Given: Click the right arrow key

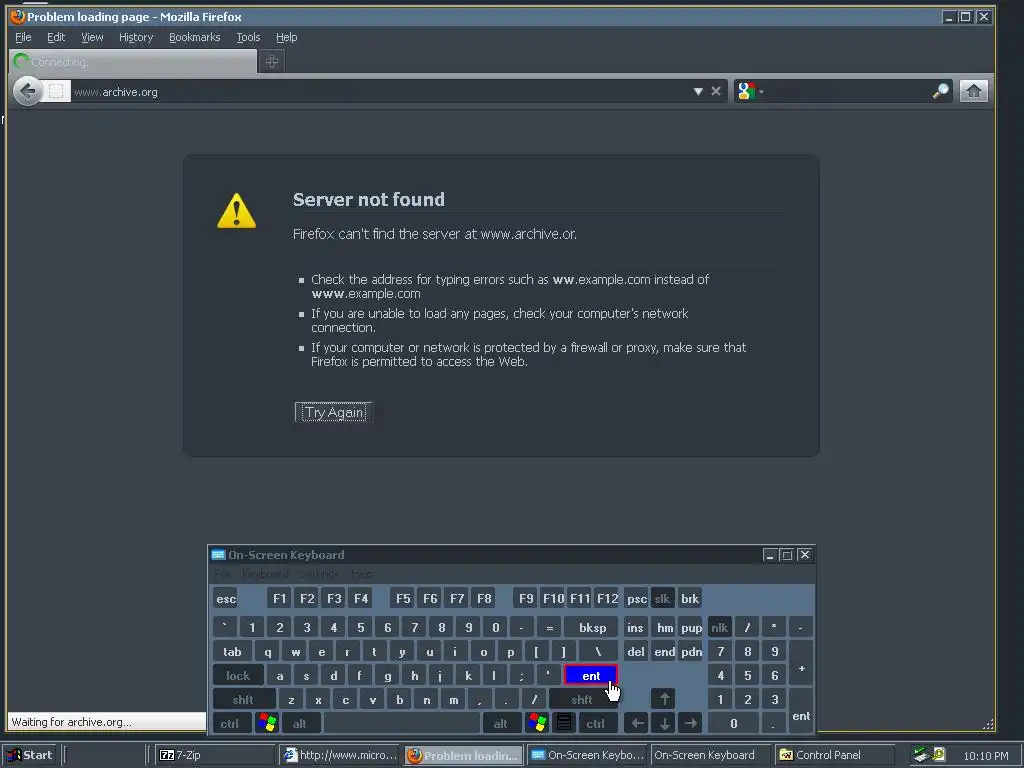Looking at the screenshot, I should (690, 724).
